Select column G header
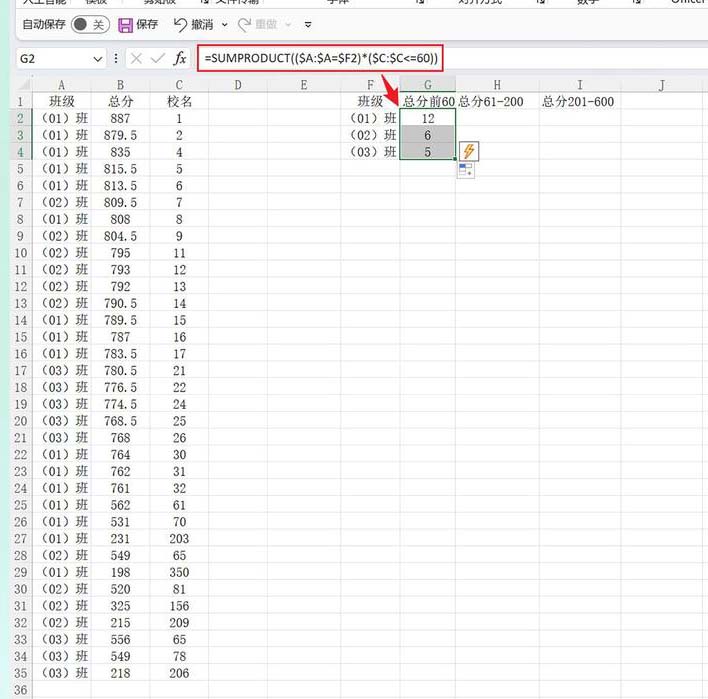This screenshot has height=699, width=708. point(428,85)
